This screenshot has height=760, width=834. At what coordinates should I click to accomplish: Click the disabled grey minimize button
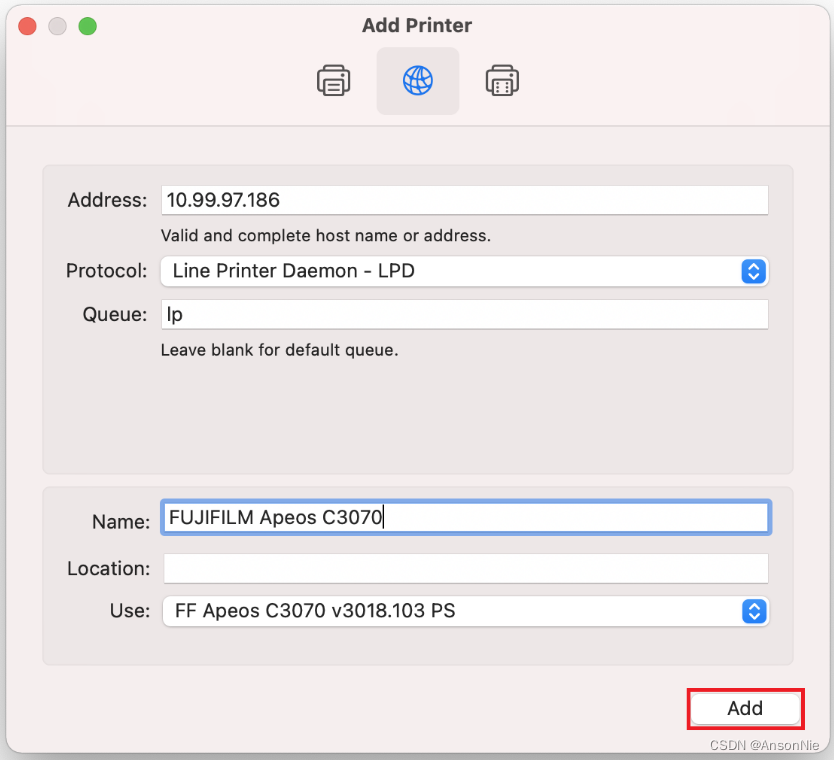[57, 26]
